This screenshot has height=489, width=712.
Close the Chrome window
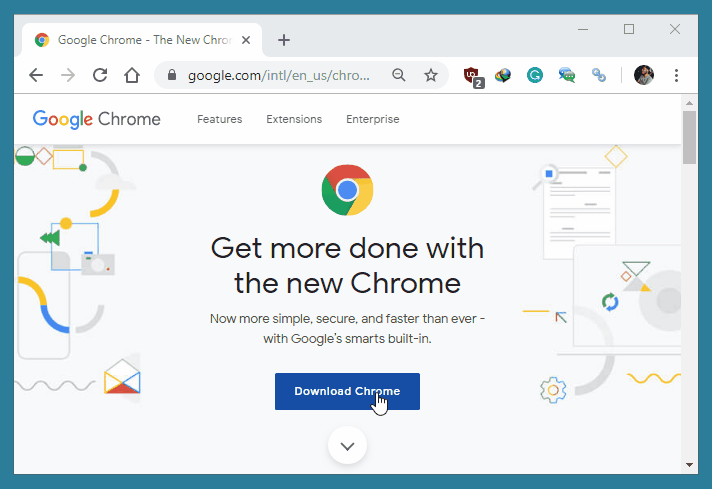tap(675, 30)
